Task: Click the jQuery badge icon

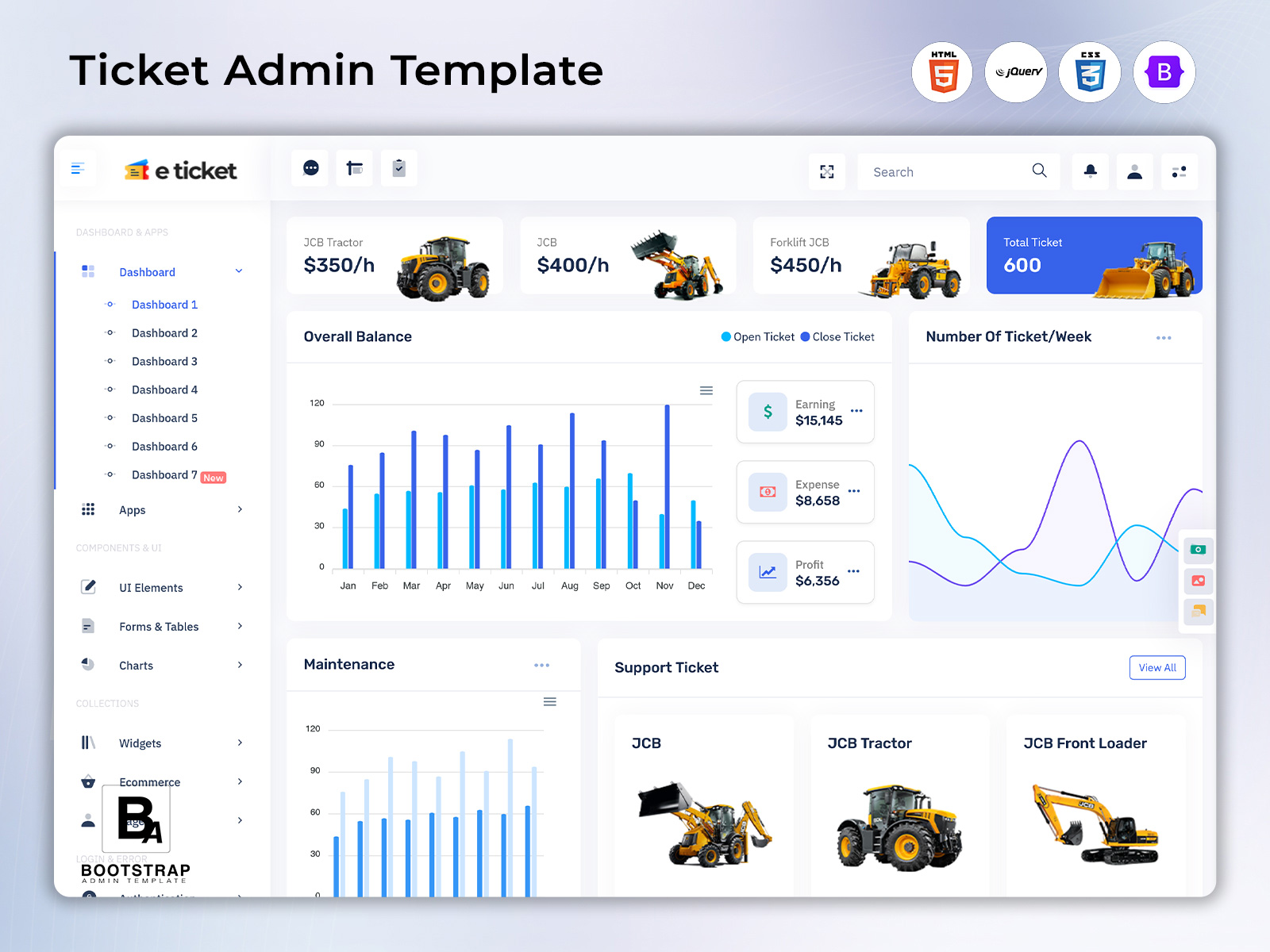Action: [1017, 72]
